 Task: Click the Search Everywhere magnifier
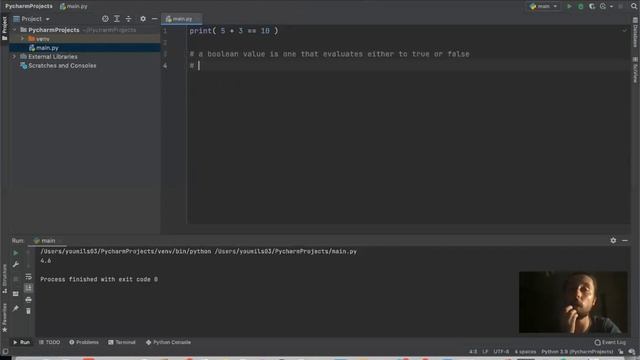click(634, 6)
